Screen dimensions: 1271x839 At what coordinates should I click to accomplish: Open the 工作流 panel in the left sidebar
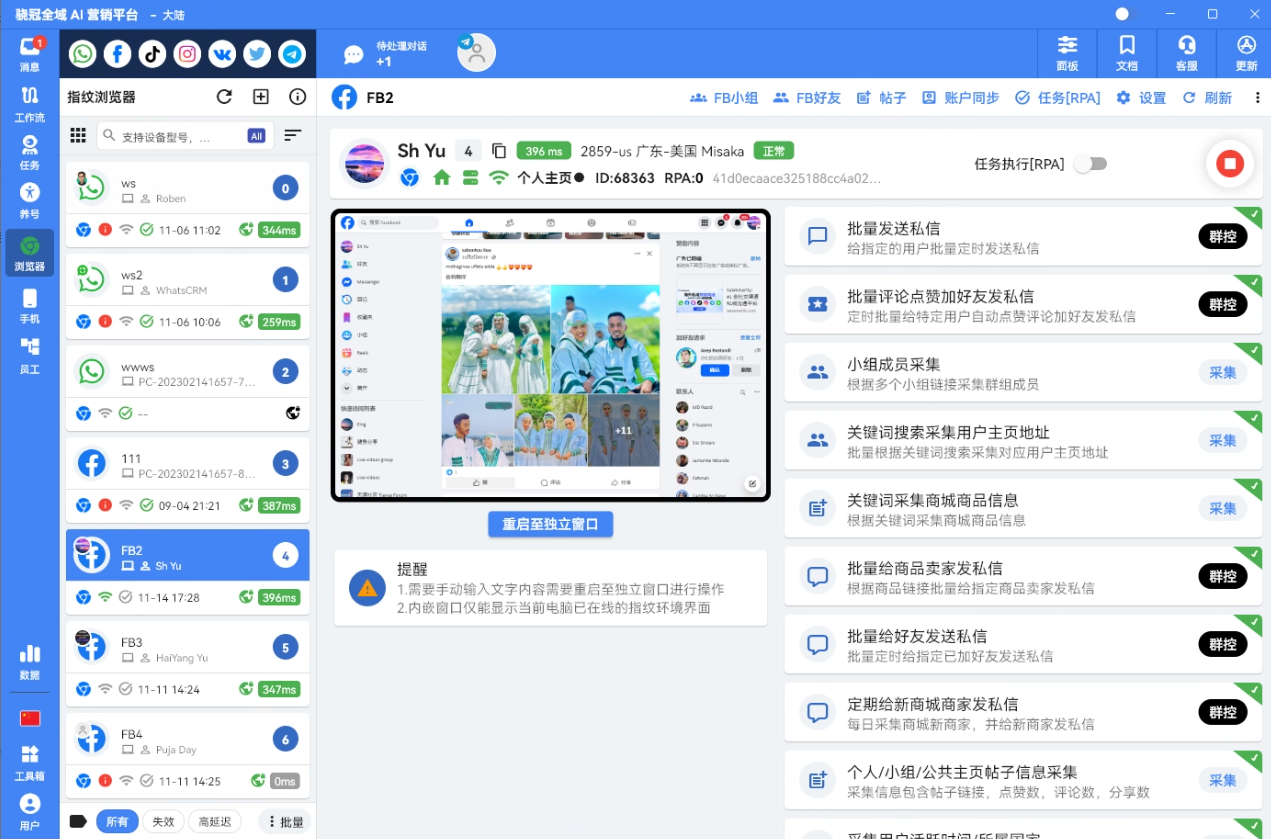pos(29,107)
